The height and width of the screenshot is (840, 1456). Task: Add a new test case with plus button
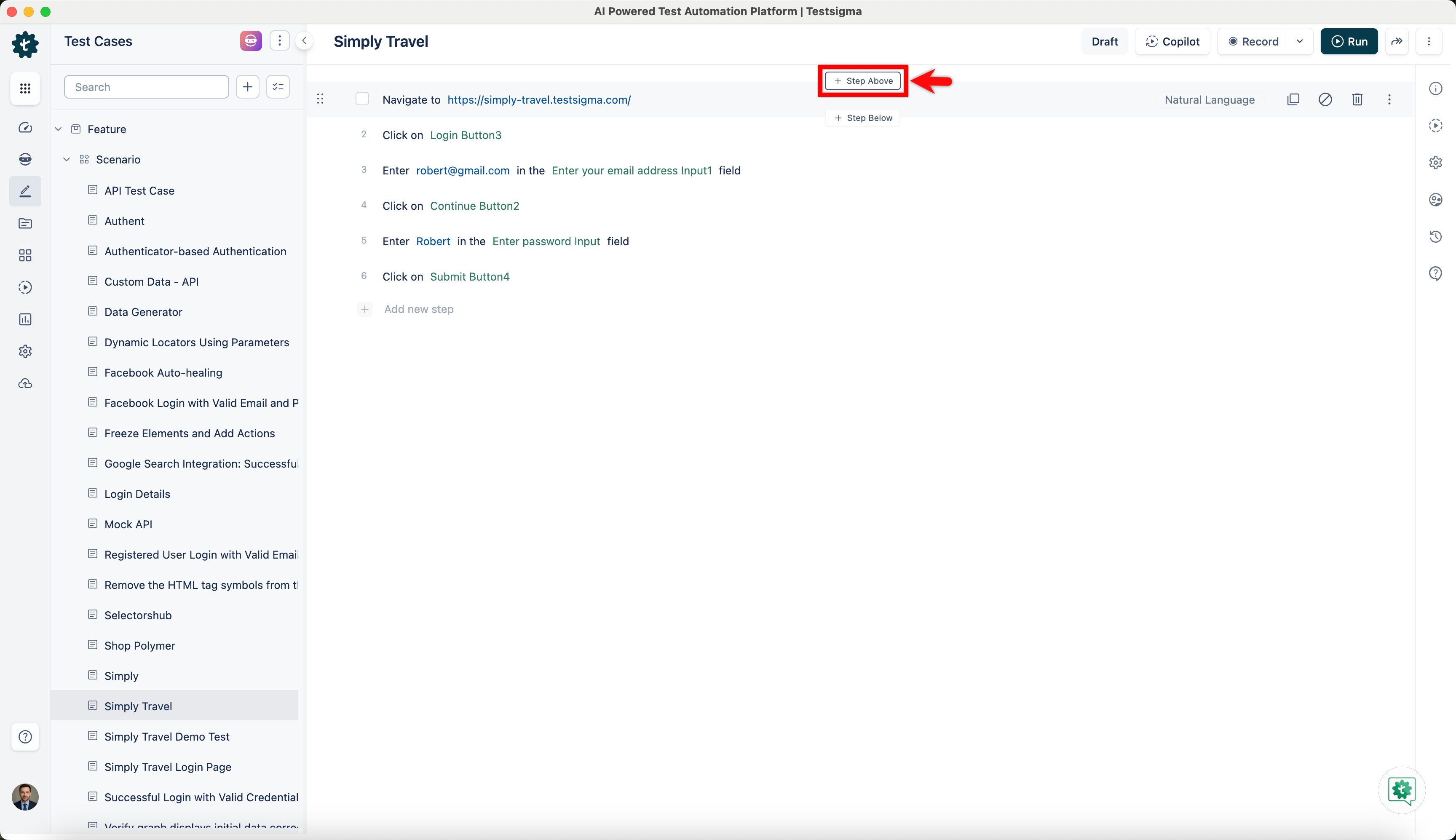click(x=247, y=87)
